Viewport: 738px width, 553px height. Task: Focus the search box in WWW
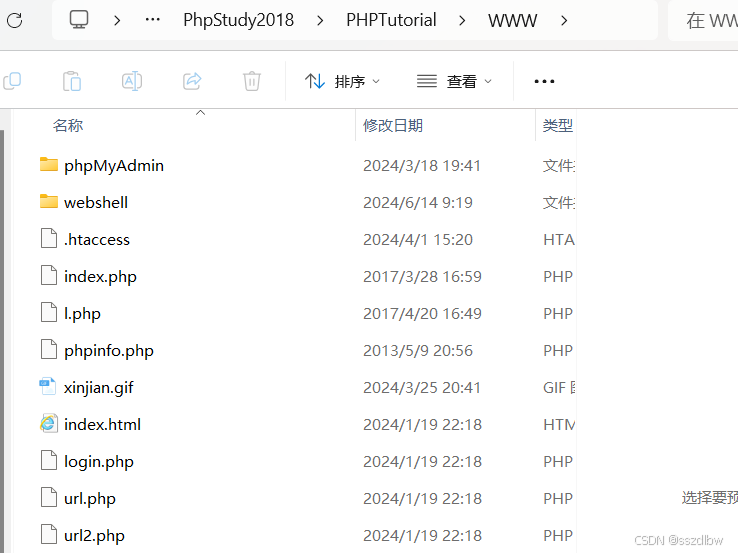point(703,21)
